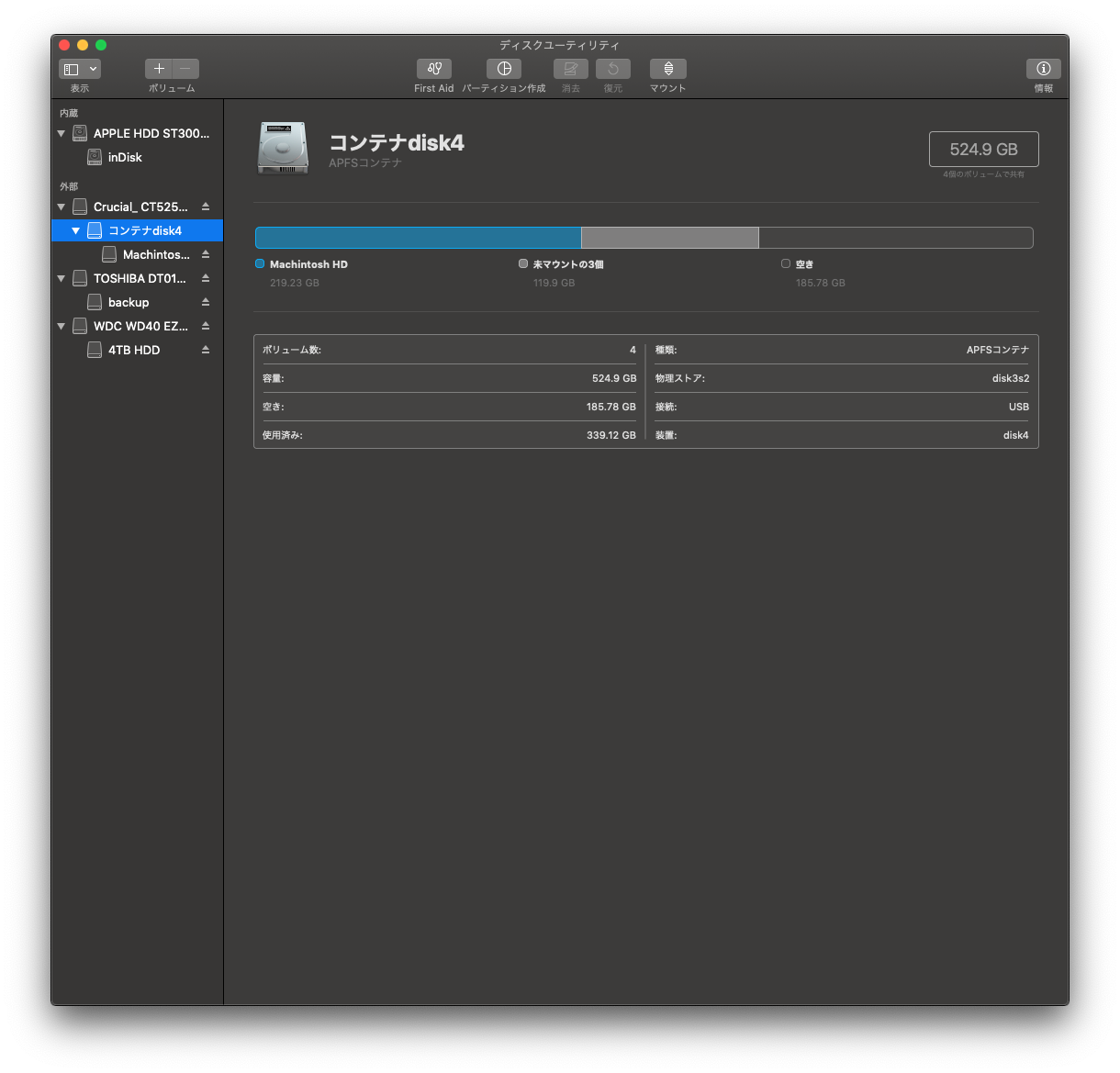This screenshot has width=1120, height=1073.
Task: Click the 物理ストア value disk3s2
Action: pyautogui.click(x=1011, y=378)
